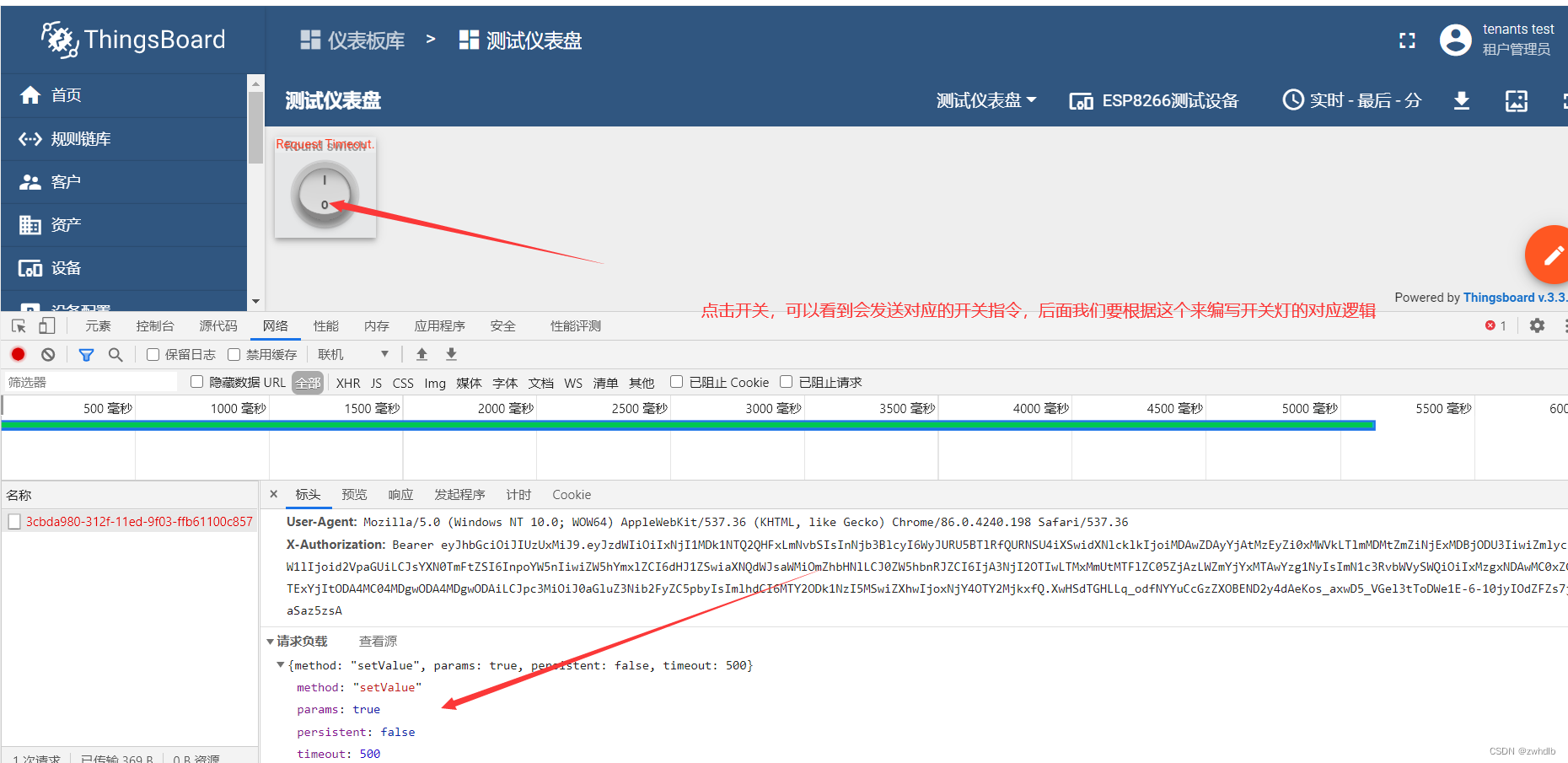Viewport: 1568px width, 763px height.
Task: Open 联机 throttling dropdown
Action: click(x=353, y=355)
